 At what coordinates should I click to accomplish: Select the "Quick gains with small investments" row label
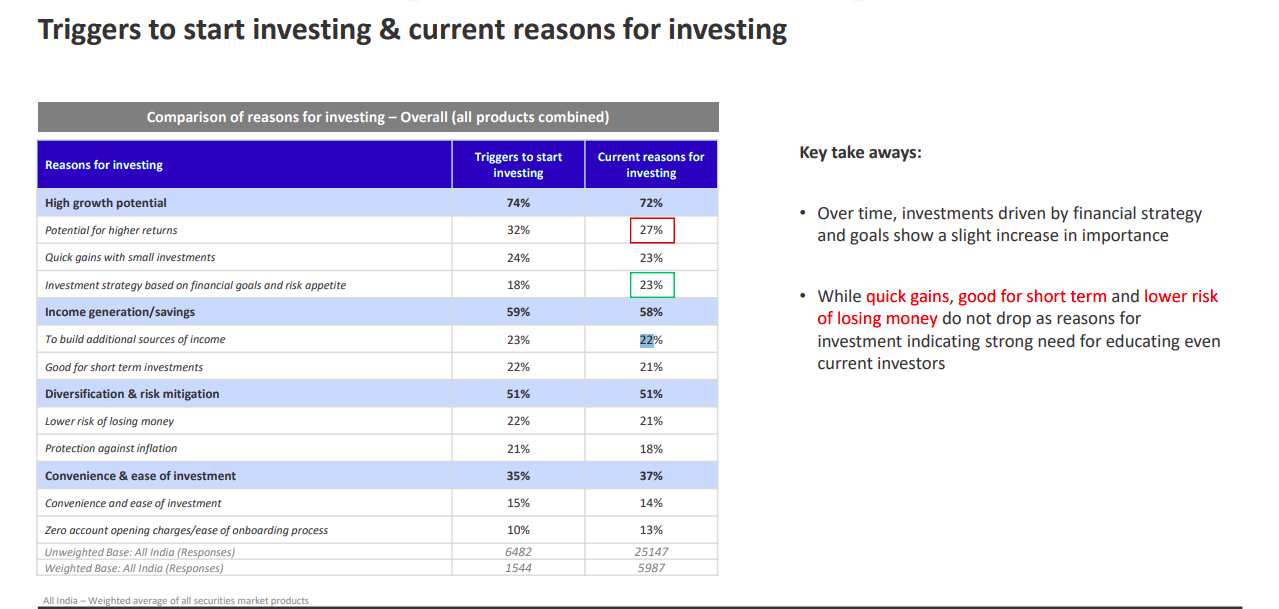coord(130,258)
